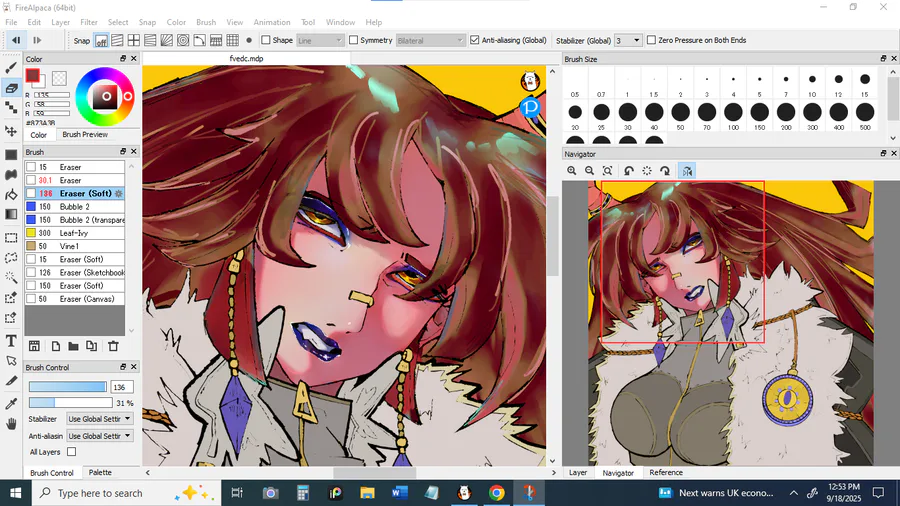Select the Text tool
Viewport: 900px width, 506px height.
[11, 341]
